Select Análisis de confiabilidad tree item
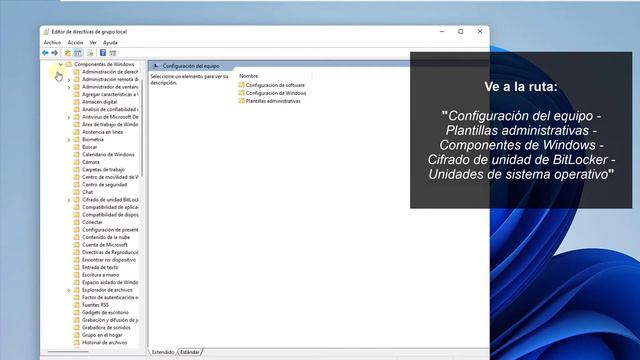640x360 pixels. [110, 109]
